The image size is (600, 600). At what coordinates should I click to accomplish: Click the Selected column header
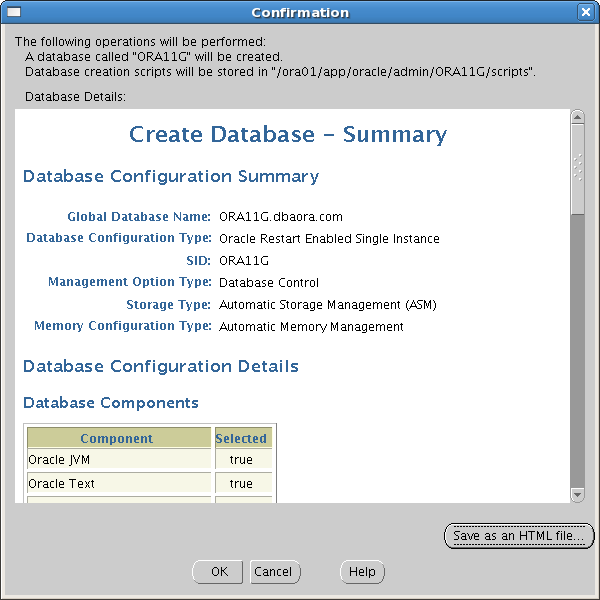(x=243, y=438)
